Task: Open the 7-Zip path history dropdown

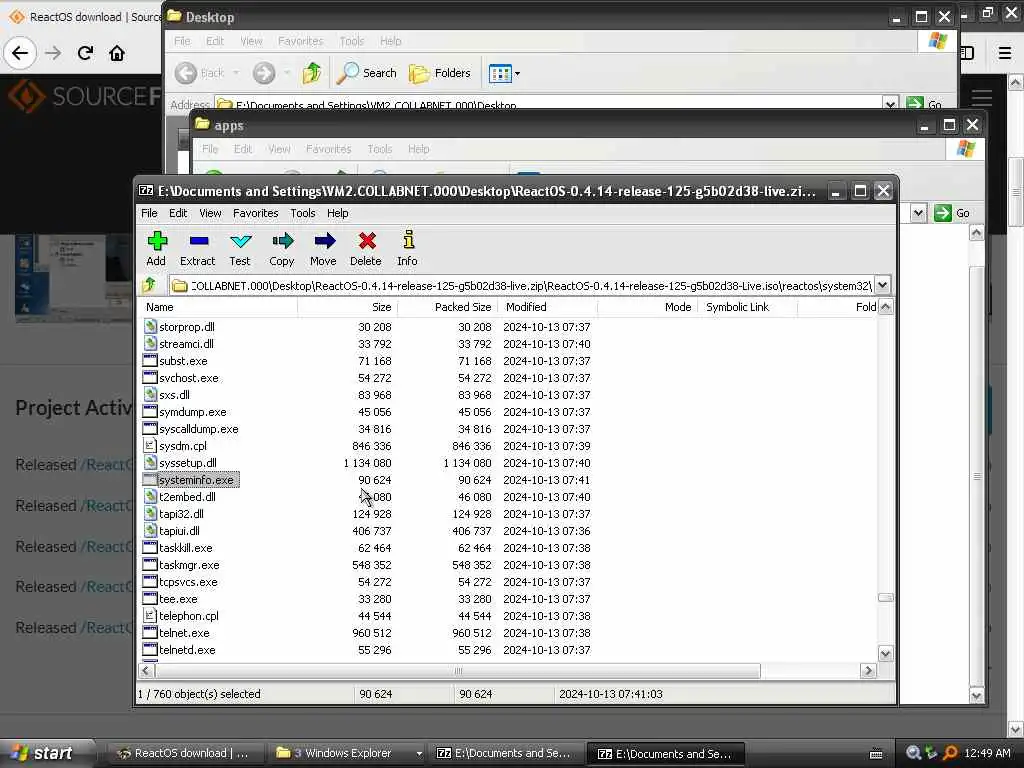Action: pyautogui.click(x=882, y=285)
